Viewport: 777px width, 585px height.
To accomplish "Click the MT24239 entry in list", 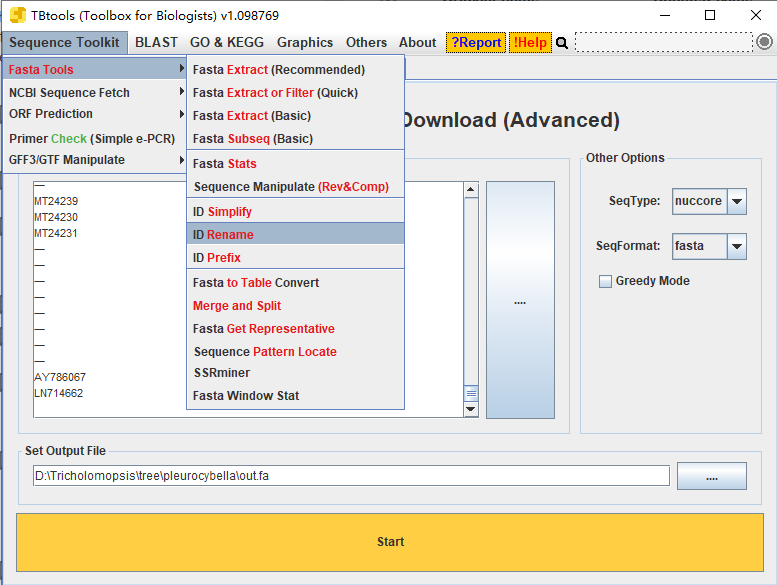I will click(56, 202).
